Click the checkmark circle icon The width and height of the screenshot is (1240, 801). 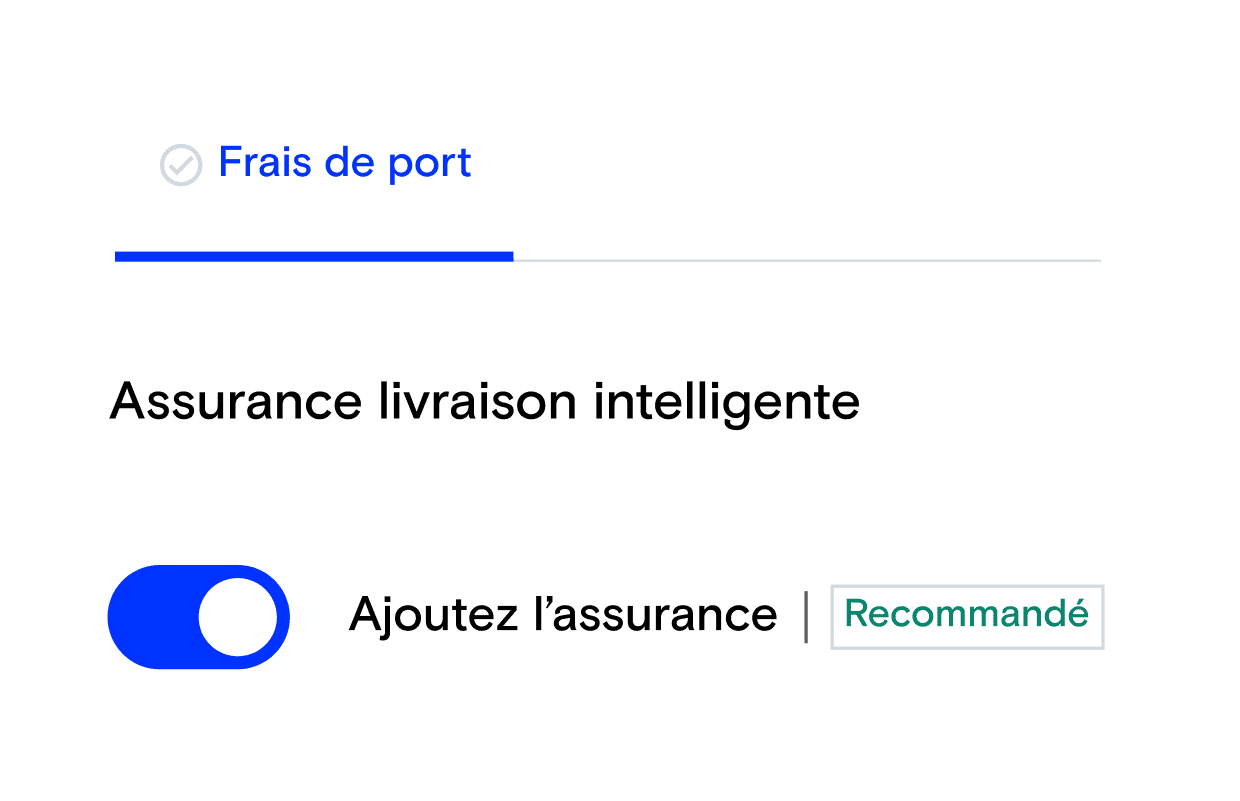point(181,165)
